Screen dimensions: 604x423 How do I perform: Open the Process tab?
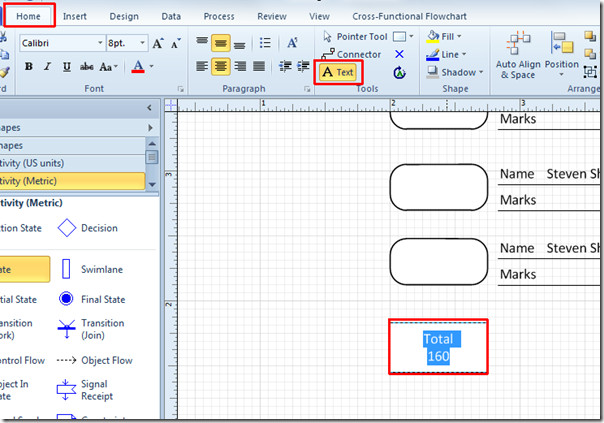pos(219,16)
